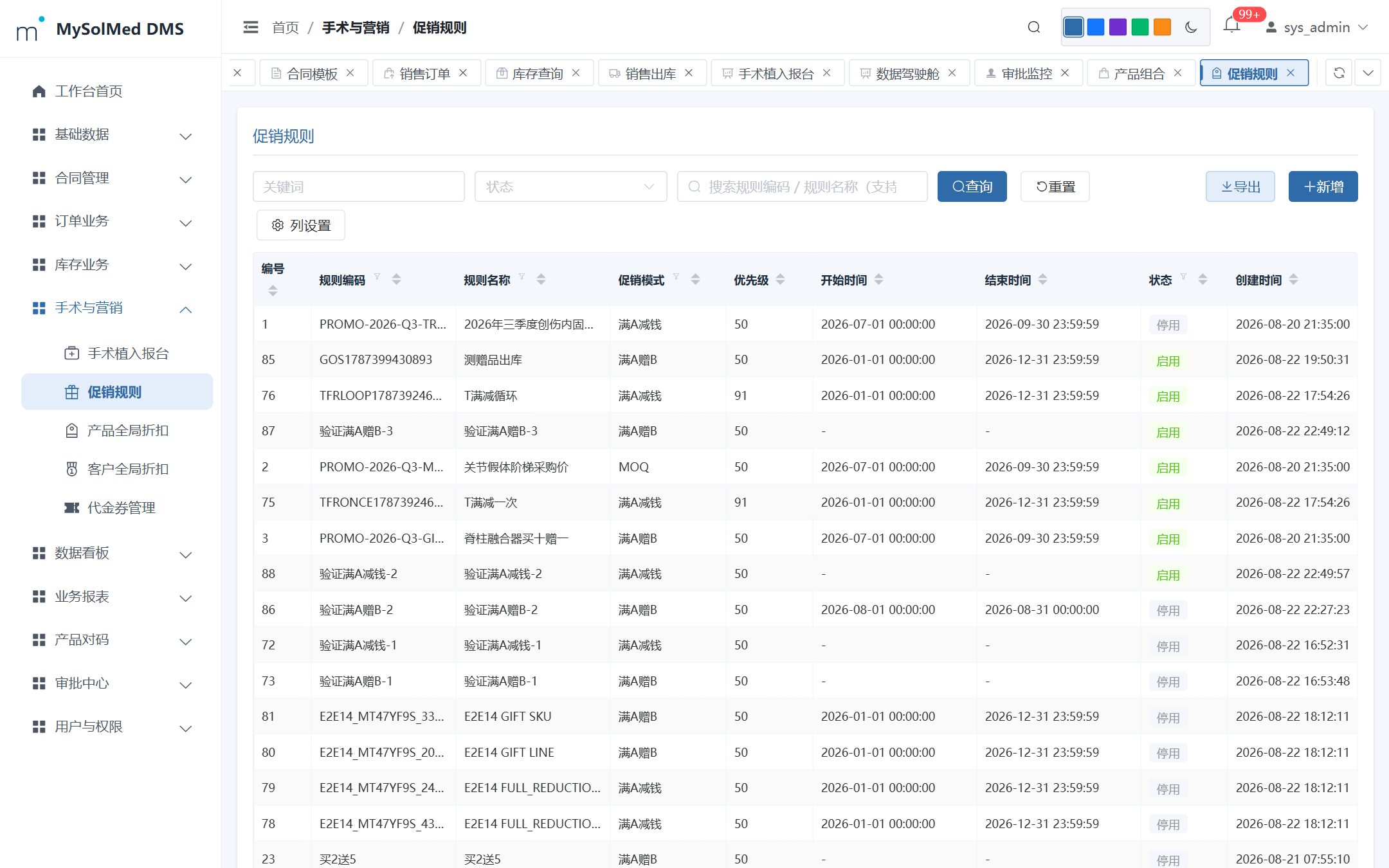The width and height of the screenshot is (1389, 868).
Task: Select the dark blue theme swatch
Action: (x=1073, y=27)
